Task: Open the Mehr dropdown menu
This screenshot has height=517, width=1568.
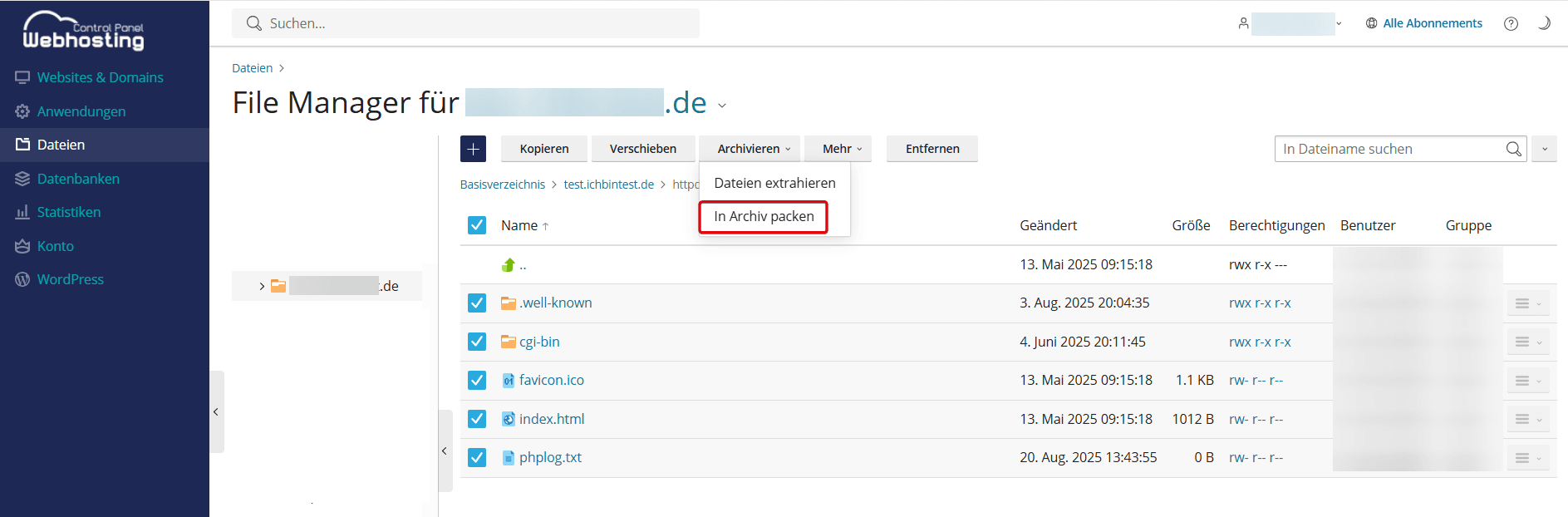Action: pos(841,149)
